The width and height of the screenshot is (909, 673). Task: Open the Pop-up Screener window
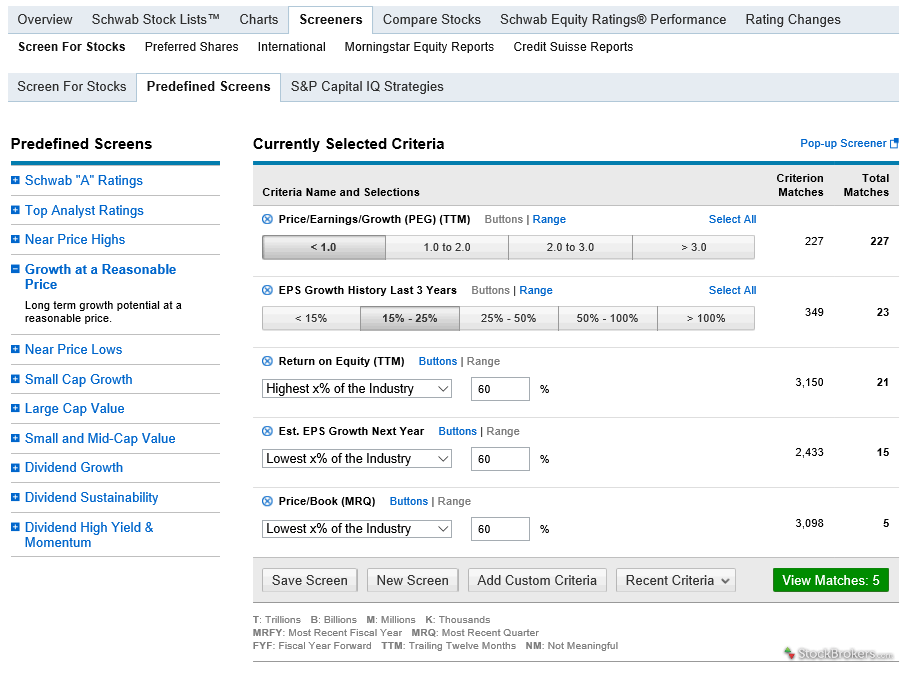click(848, 144)
